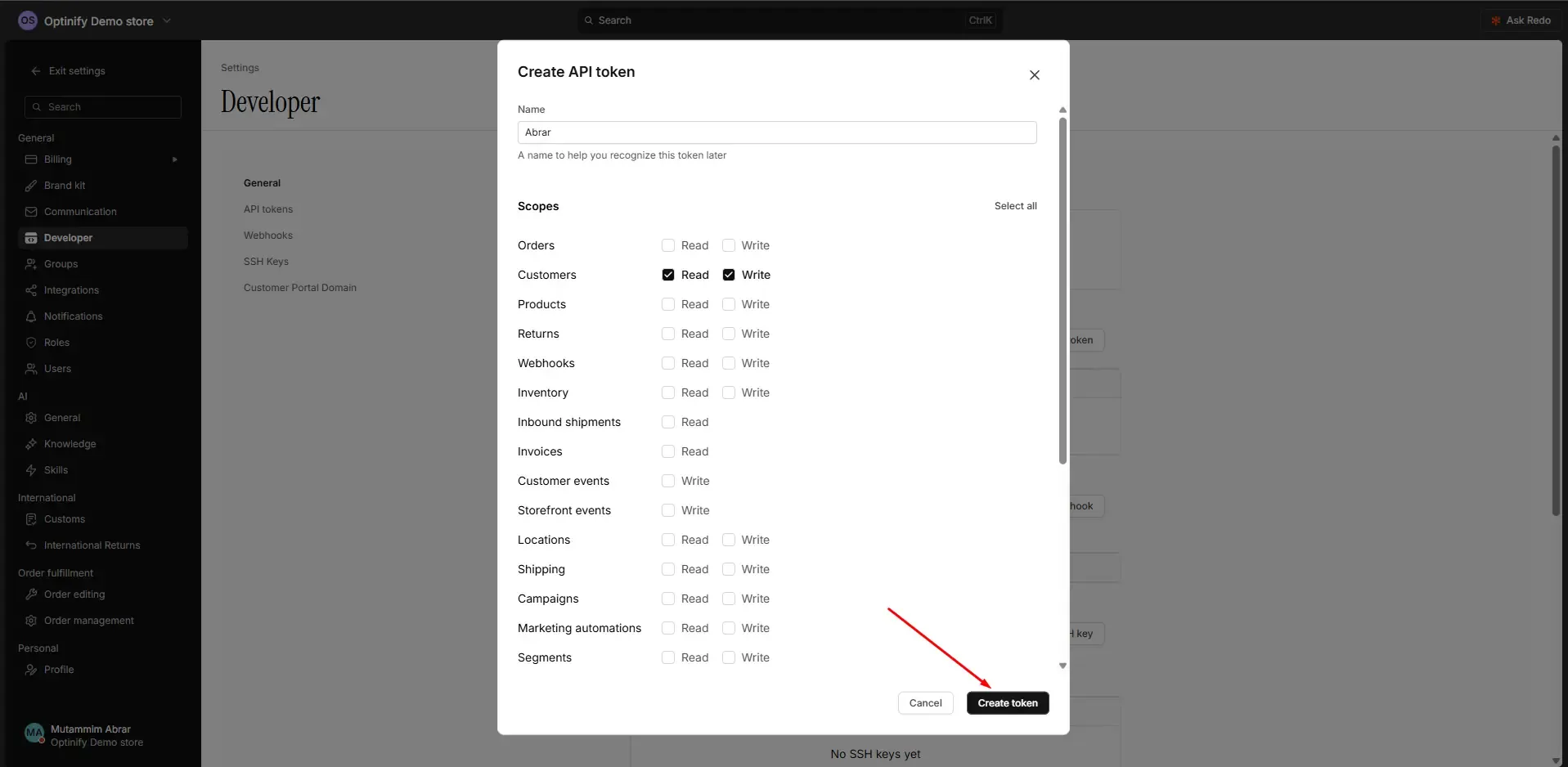Tick Inventory Read scope checkbox
1568x767 pixels.
pos(668,392)
